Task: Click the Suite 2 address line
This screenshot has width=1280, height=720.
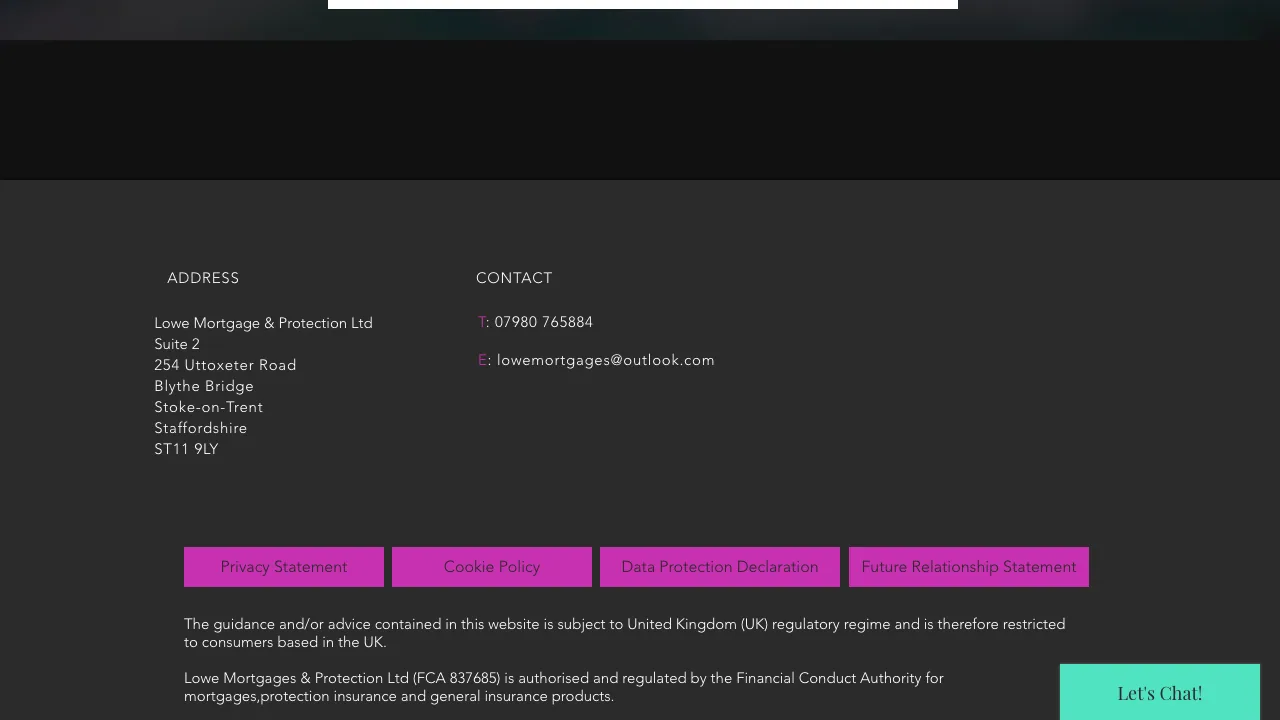Action: pyautogui.click(x=177, y=344)
